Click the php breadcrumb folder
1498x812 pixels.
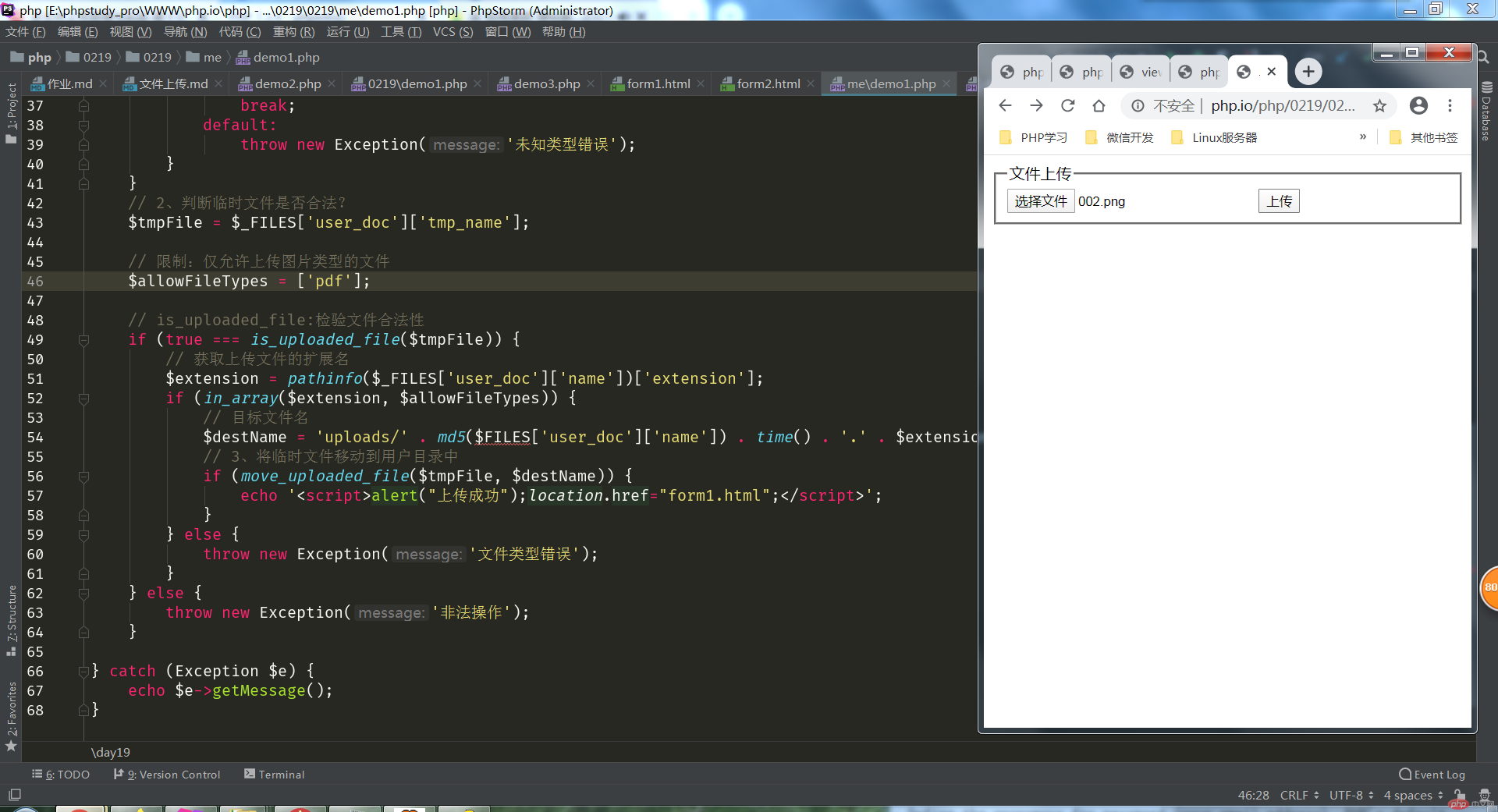[30, 57]
